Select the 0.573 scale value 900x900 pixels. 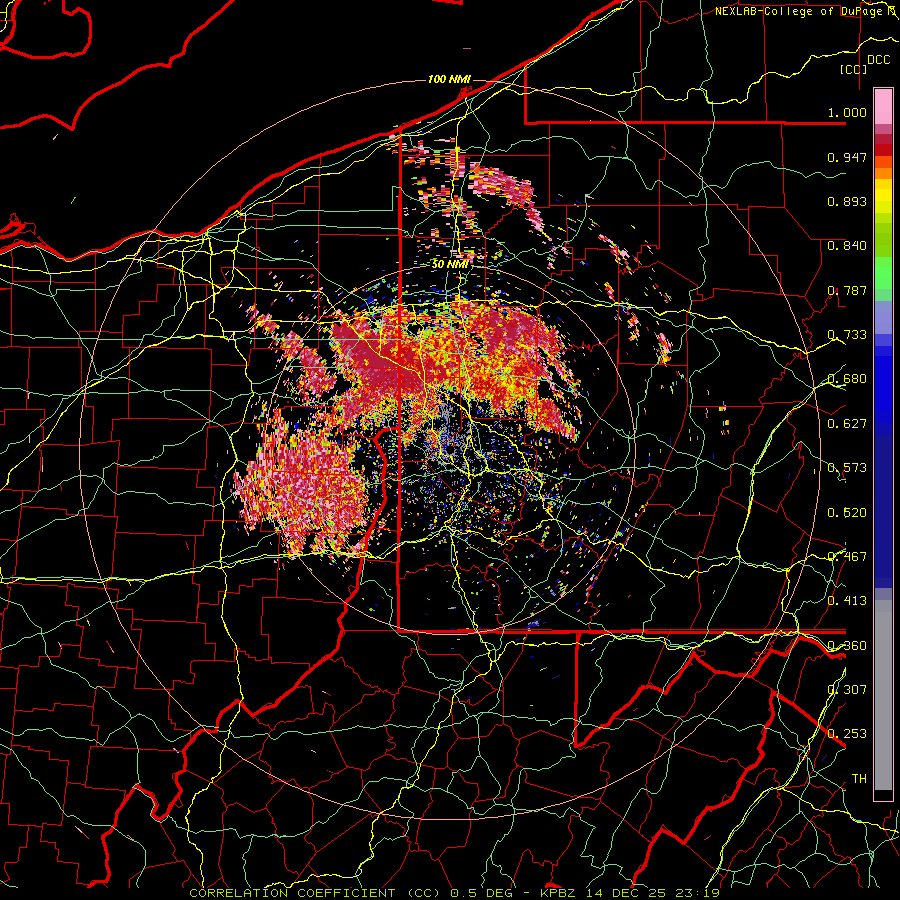[x=847, y=468]
